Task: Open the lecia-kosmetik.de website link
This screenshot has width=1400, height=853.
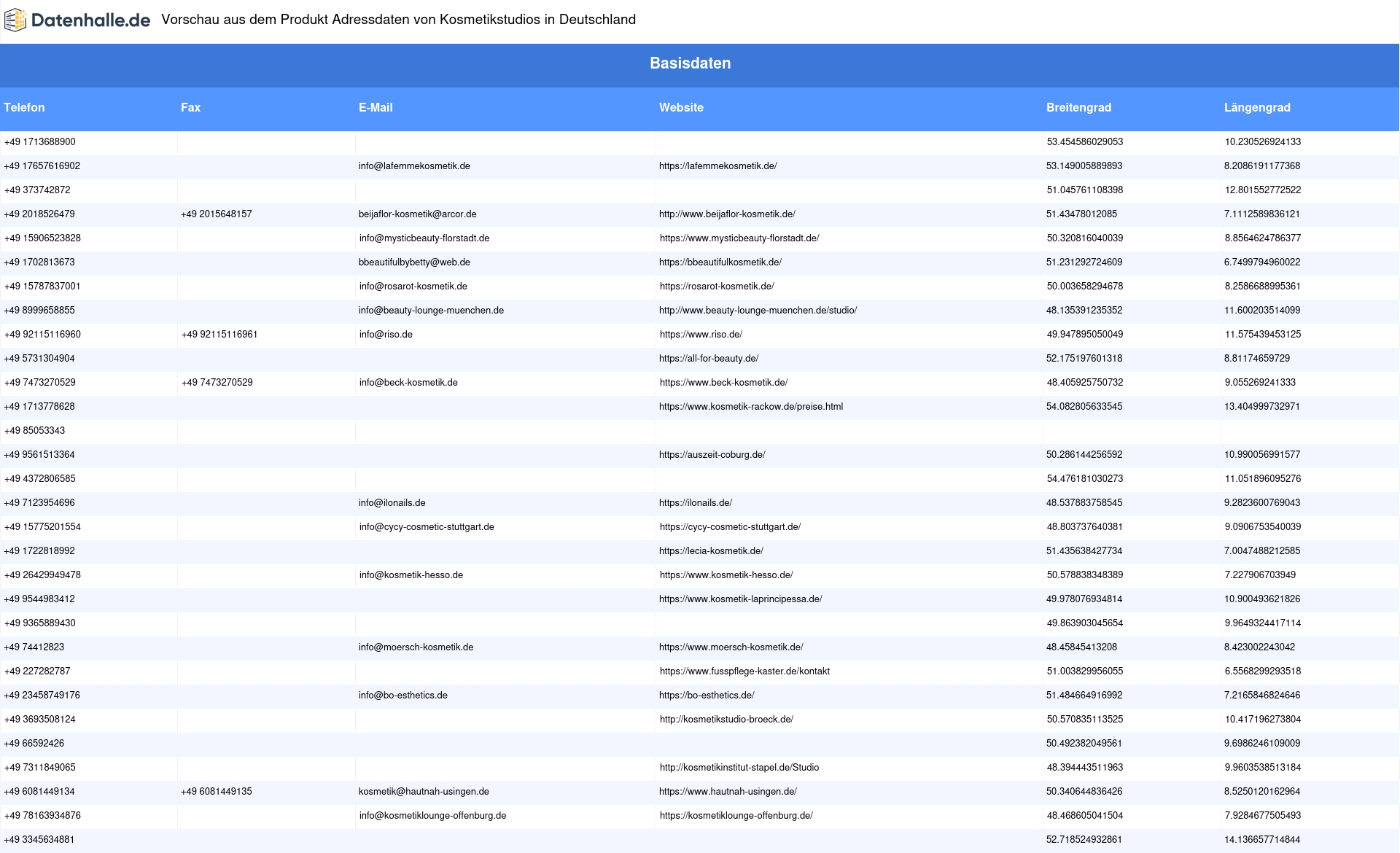Action: coord(711,551)
